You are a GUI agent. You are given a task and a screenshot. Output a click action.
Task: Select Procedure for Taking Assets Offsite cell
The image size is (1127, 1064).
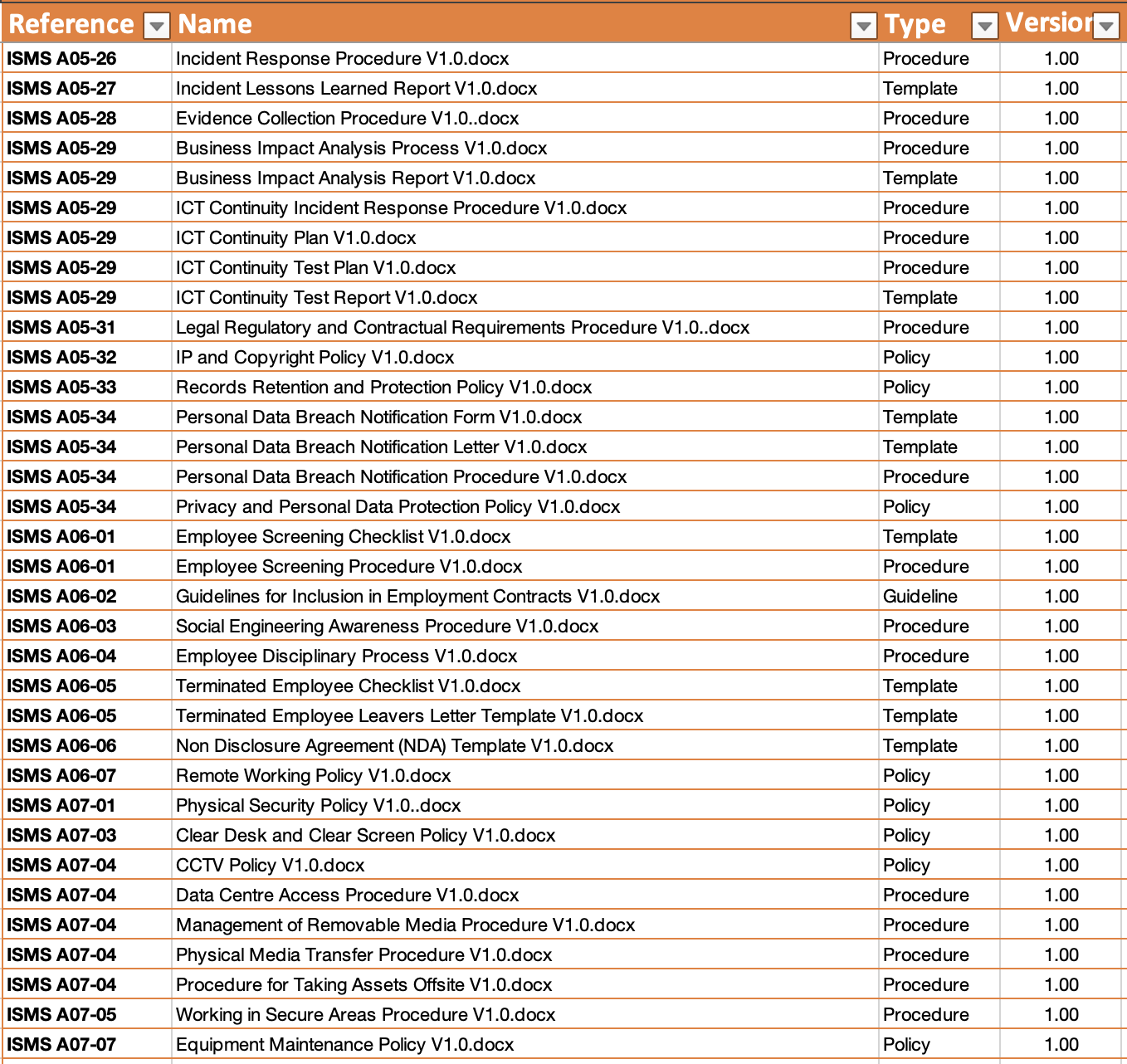tap(525, 985)
